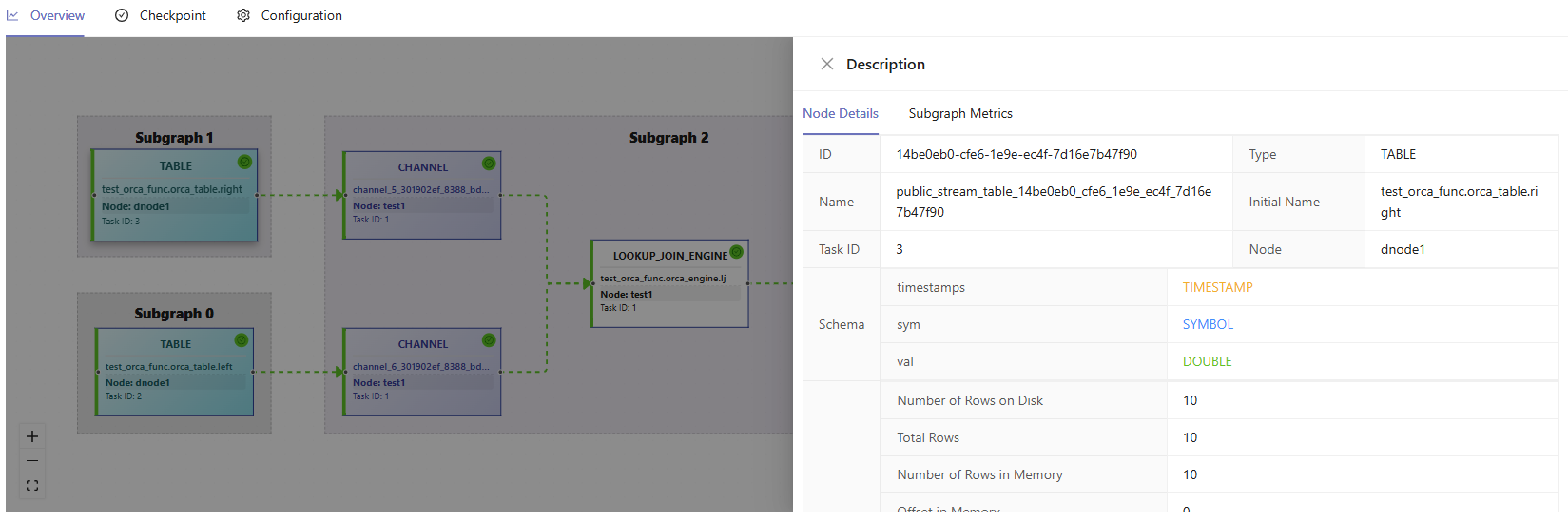1568x521 pixels.
Task: Click green status icon on channel_6 node
Action: pos(489,340)
